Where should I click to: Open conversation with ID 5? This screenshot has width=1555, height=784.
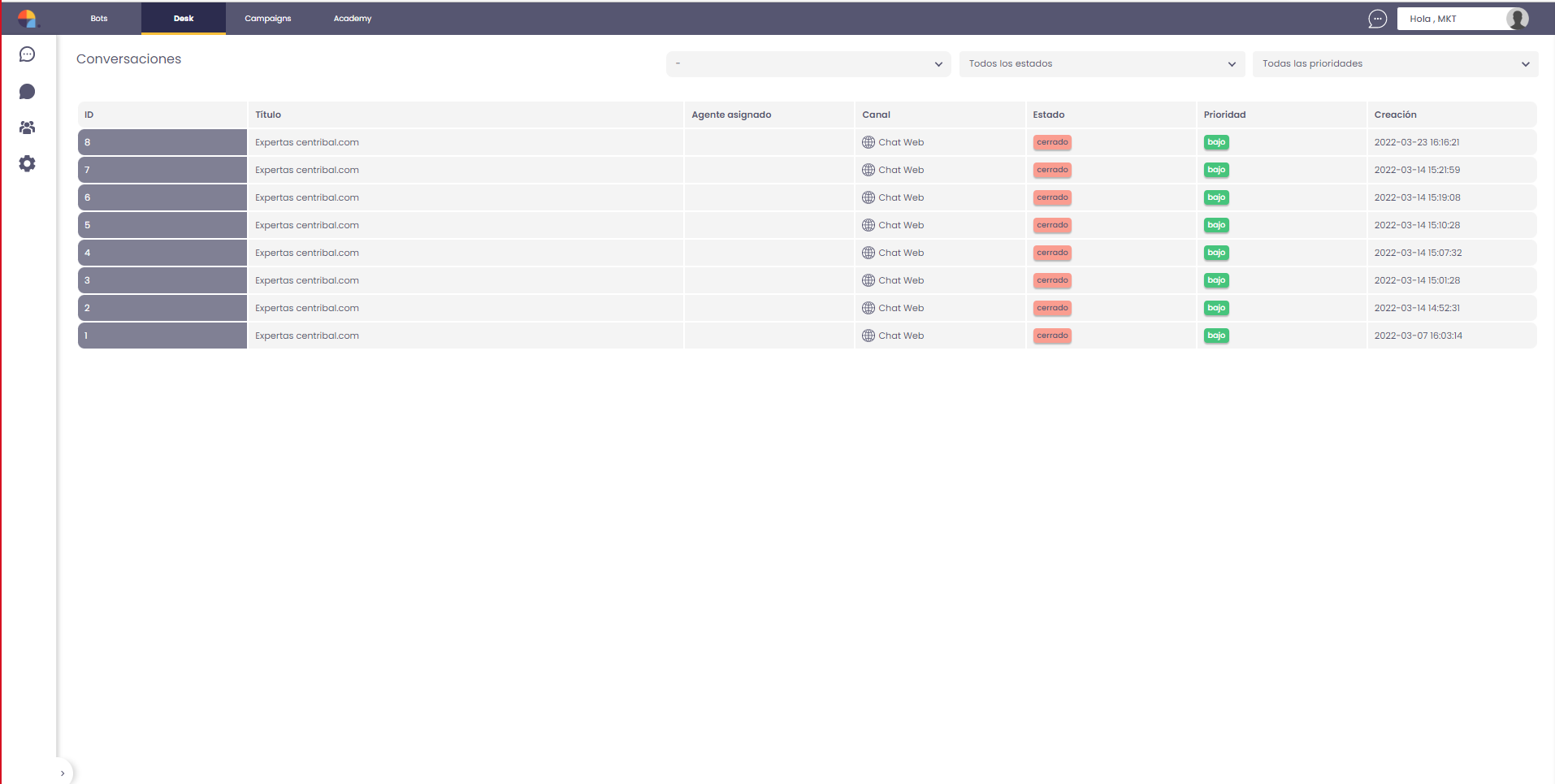[x=162, y=225]
